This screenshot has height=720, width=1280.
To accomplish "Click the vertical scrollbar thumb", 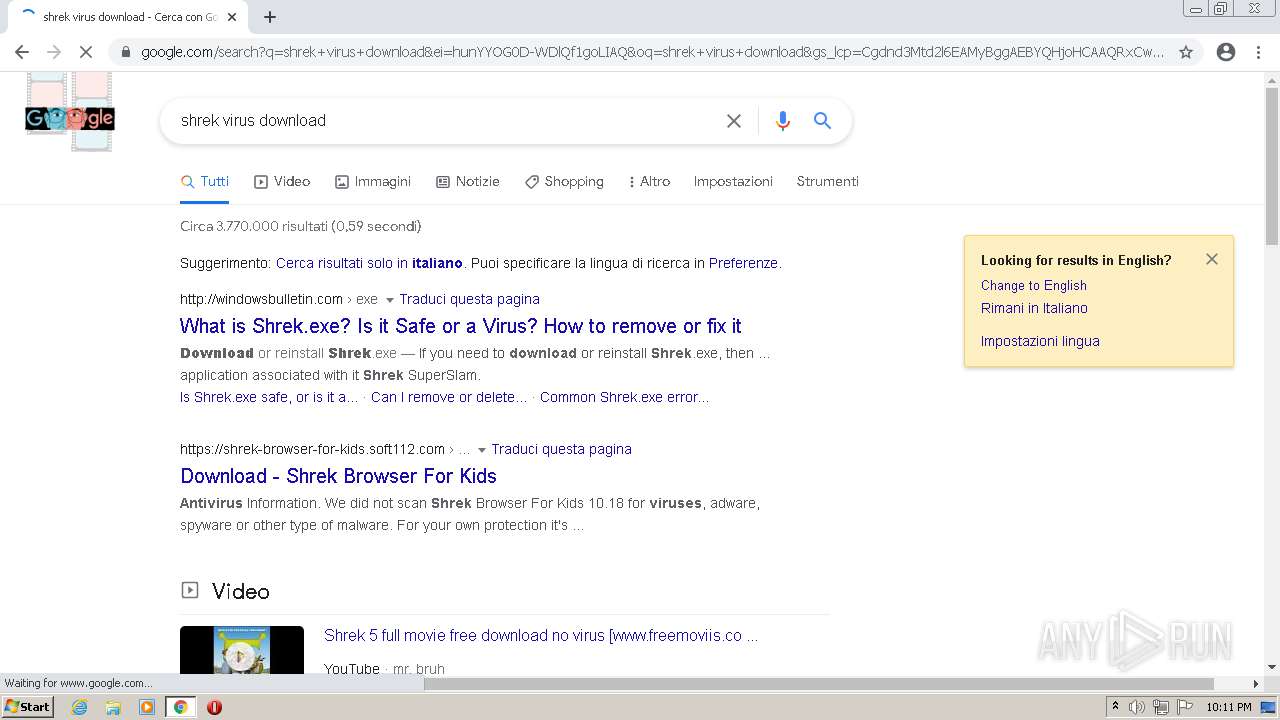I will click(x=1271, y=164).
